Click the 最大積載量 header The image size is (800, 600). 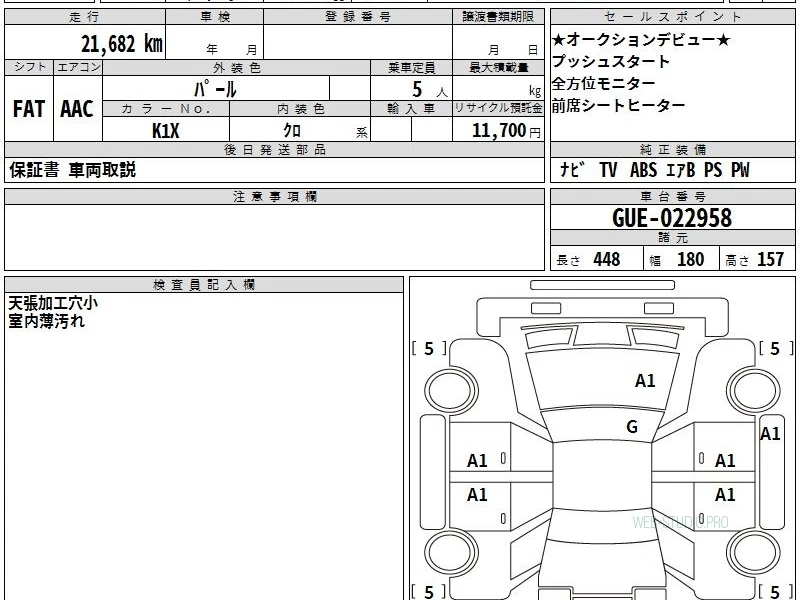pos(498,67)
